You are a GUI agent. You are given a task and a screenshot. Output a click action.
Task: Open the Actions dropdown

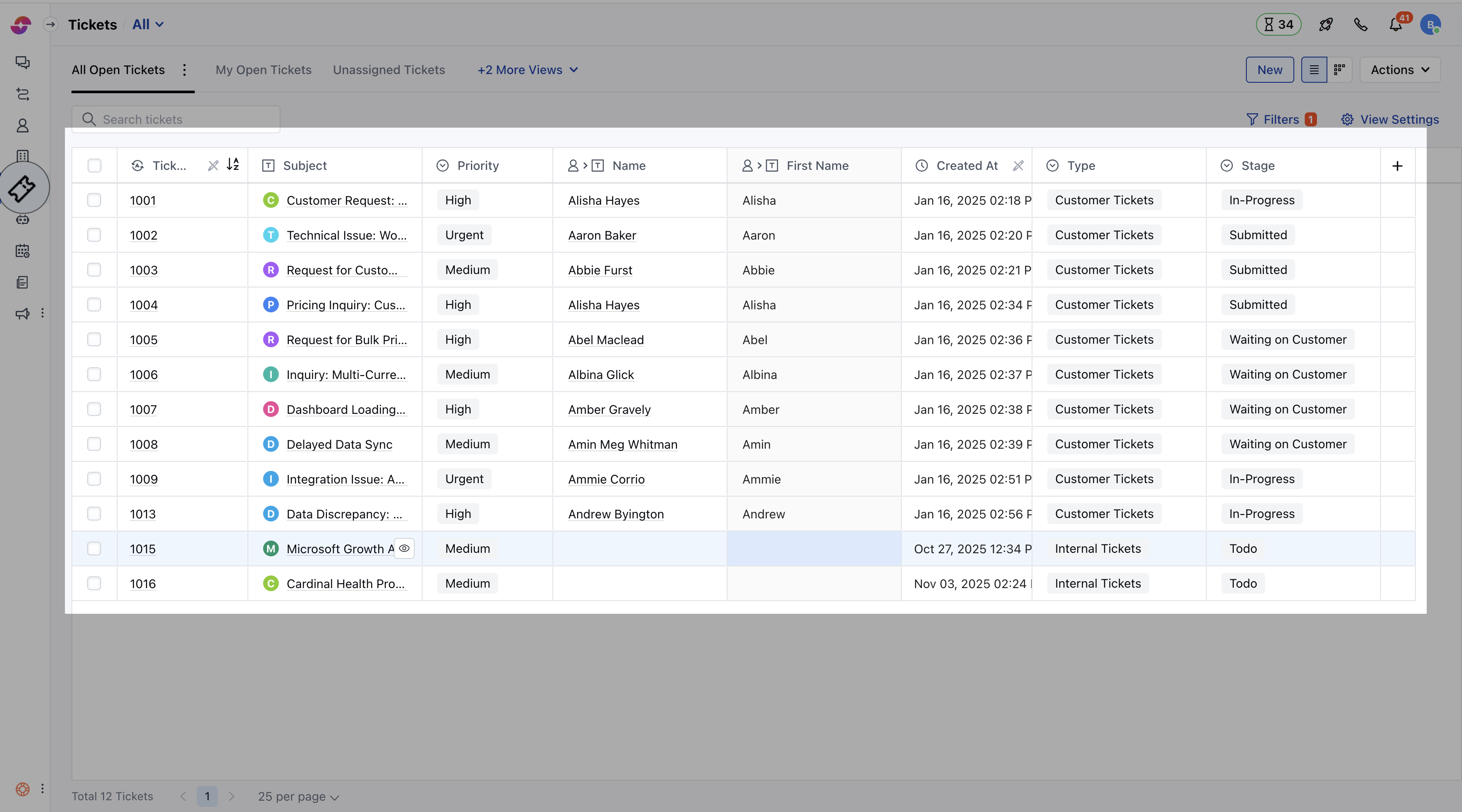pyautogui.click(x=1400, y=69)
